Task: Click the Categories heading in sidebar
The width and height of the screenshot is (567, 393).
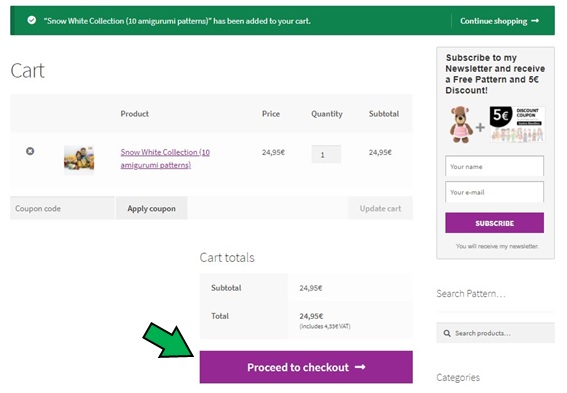Action: coord(458,377)
